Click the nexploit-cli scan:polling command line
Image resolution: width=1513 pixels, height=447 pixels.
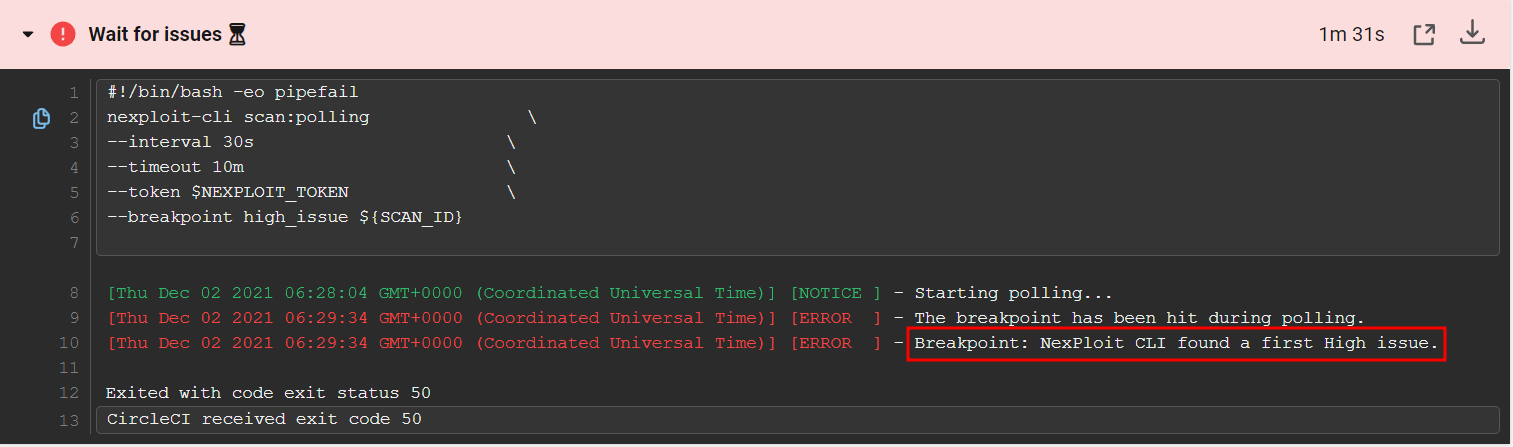[238, 117]
